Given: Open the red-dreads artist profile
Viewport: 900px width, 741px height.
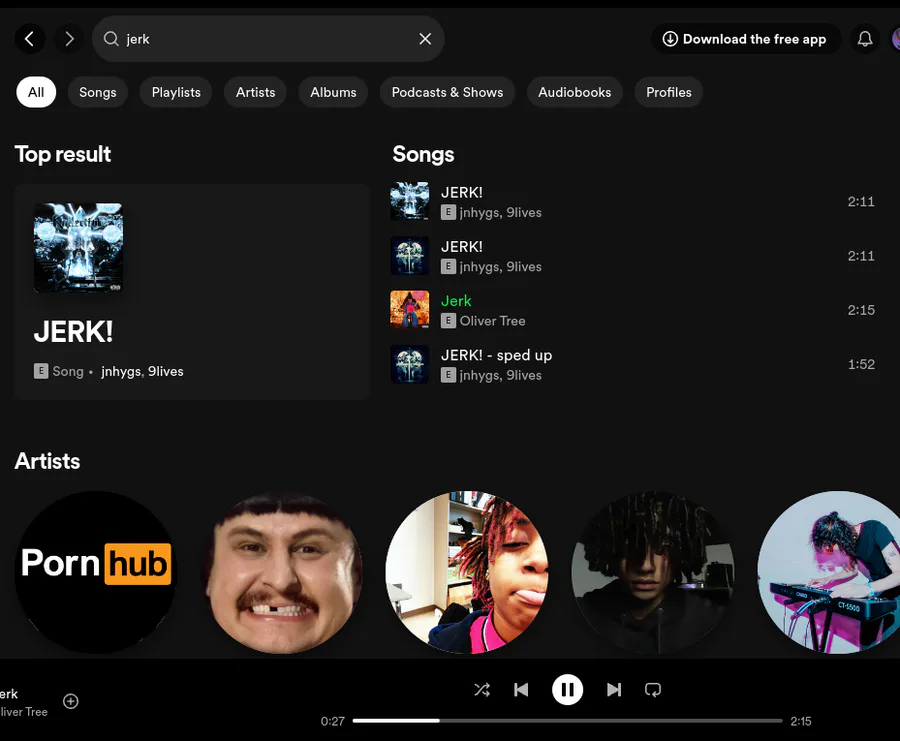Looking at the screenshot, I should (x=467, y=572).
